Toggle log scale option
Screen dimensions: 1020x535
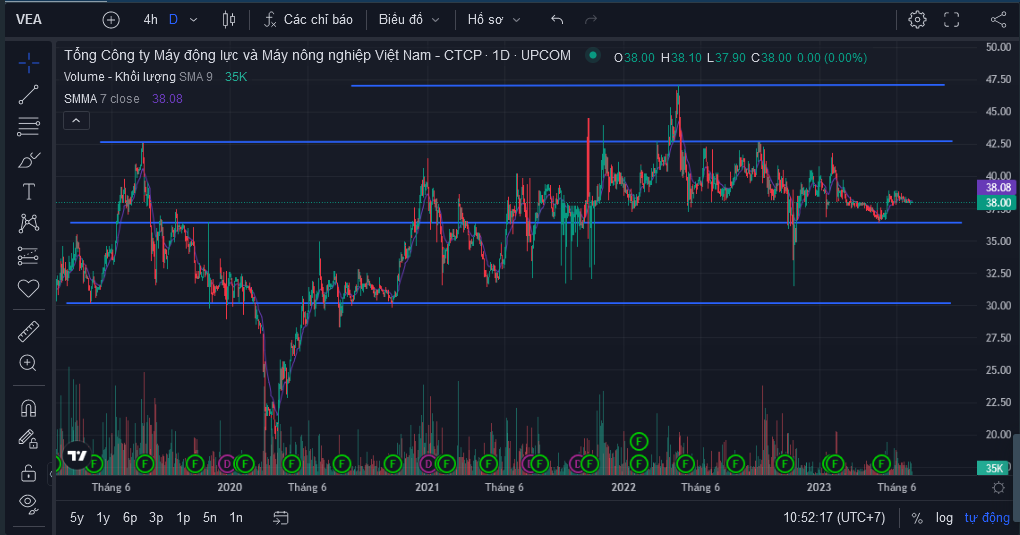944,518
